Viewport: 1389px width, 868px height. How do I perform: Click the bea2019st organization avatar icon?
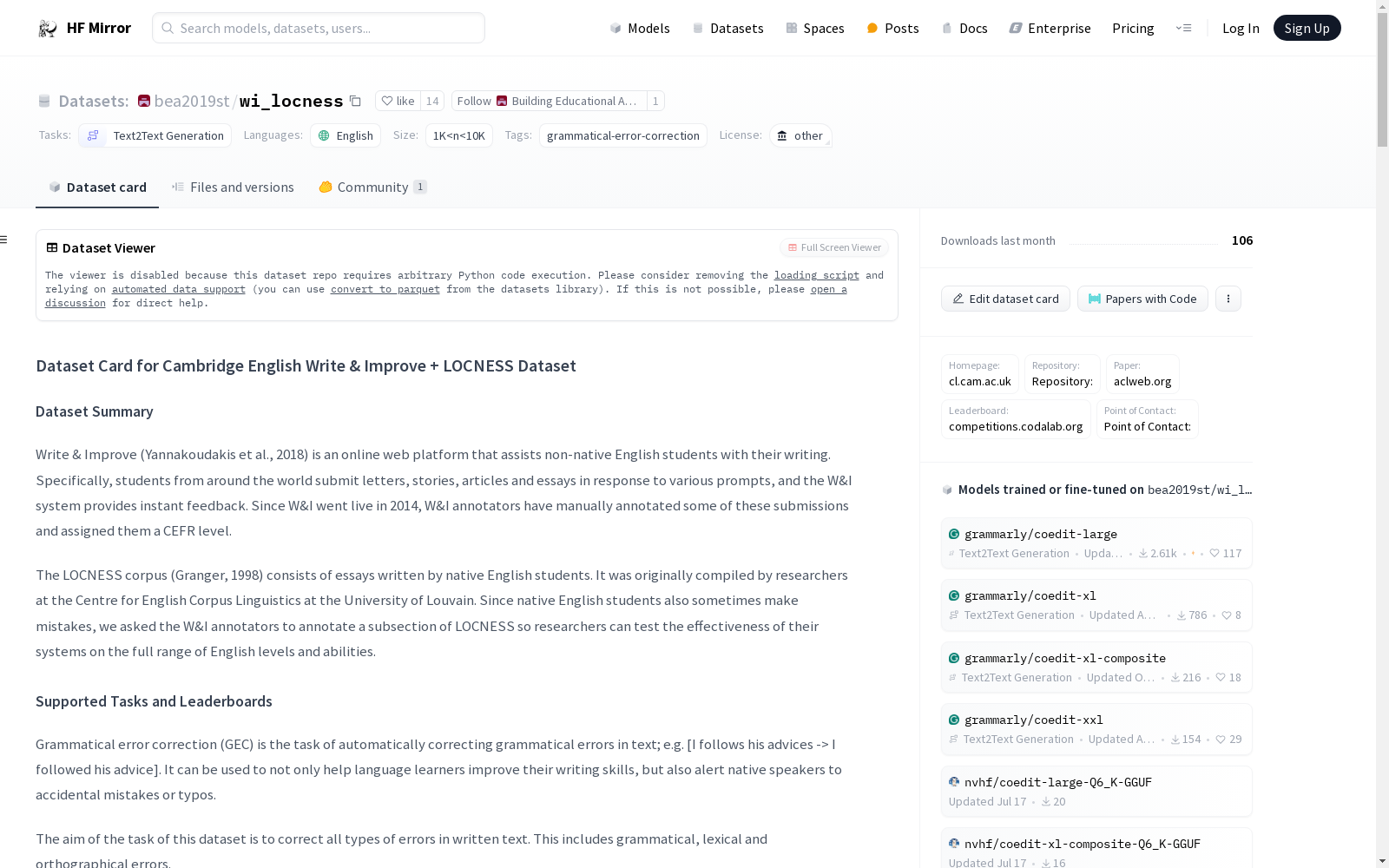[144, 101]
